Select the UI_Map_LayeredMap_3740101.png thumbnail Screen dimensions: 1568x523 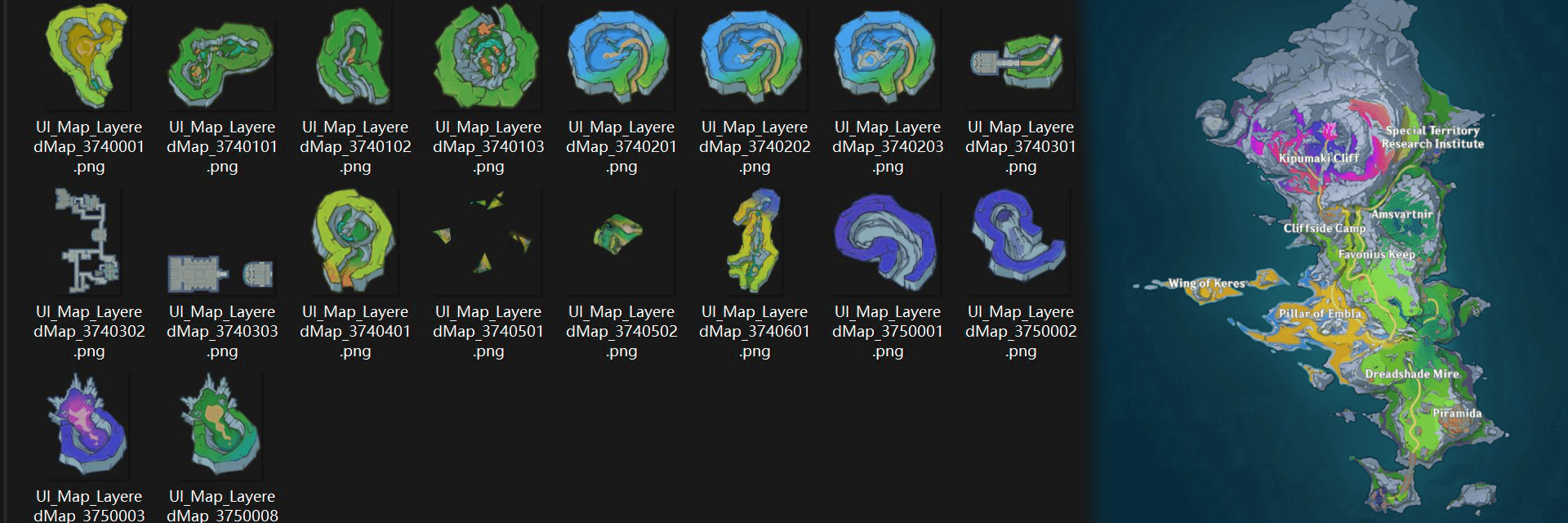(222, 65)
